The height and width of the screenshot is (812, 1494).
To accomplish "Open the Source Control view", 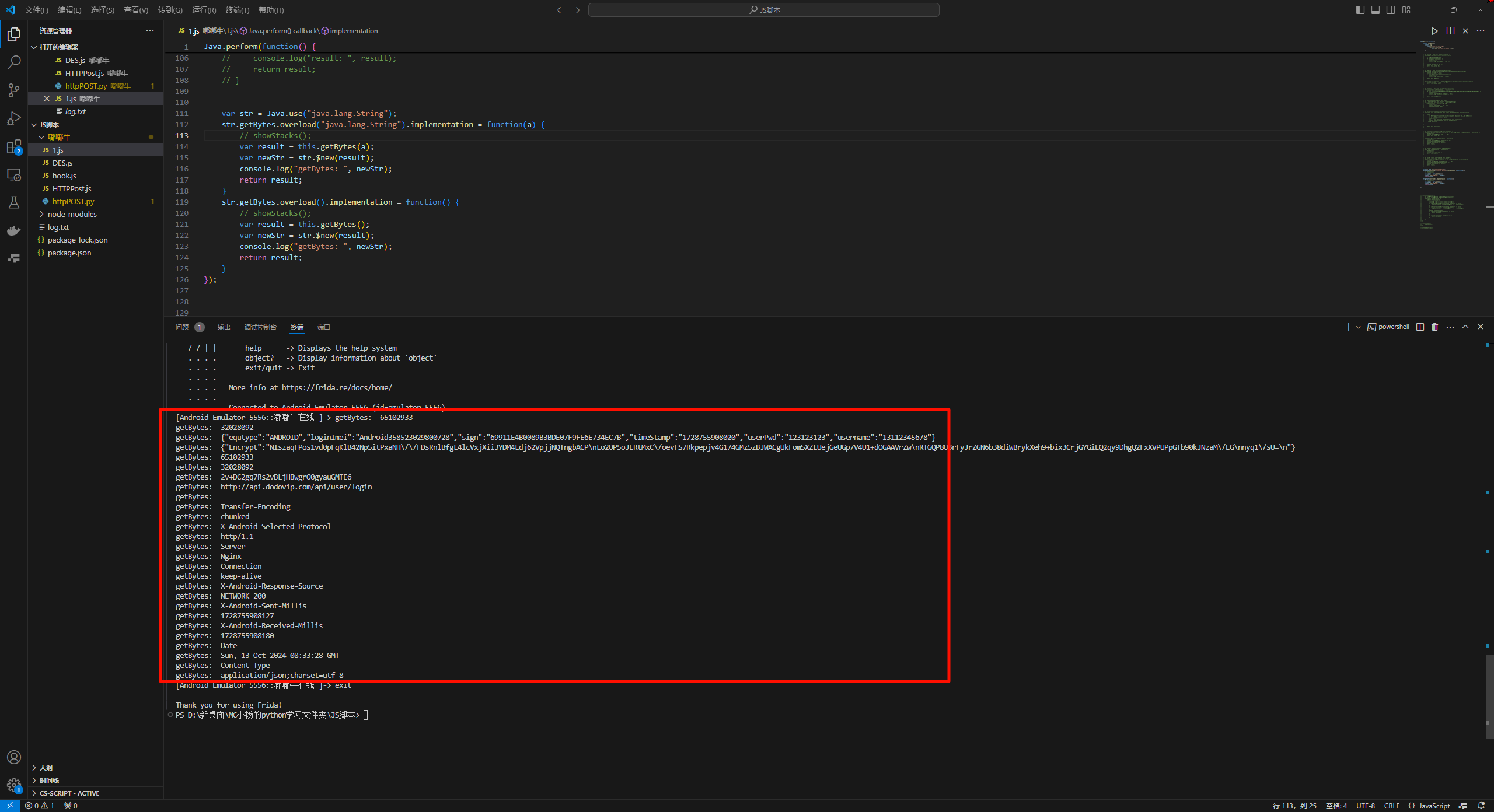I will tap(14, 90).
